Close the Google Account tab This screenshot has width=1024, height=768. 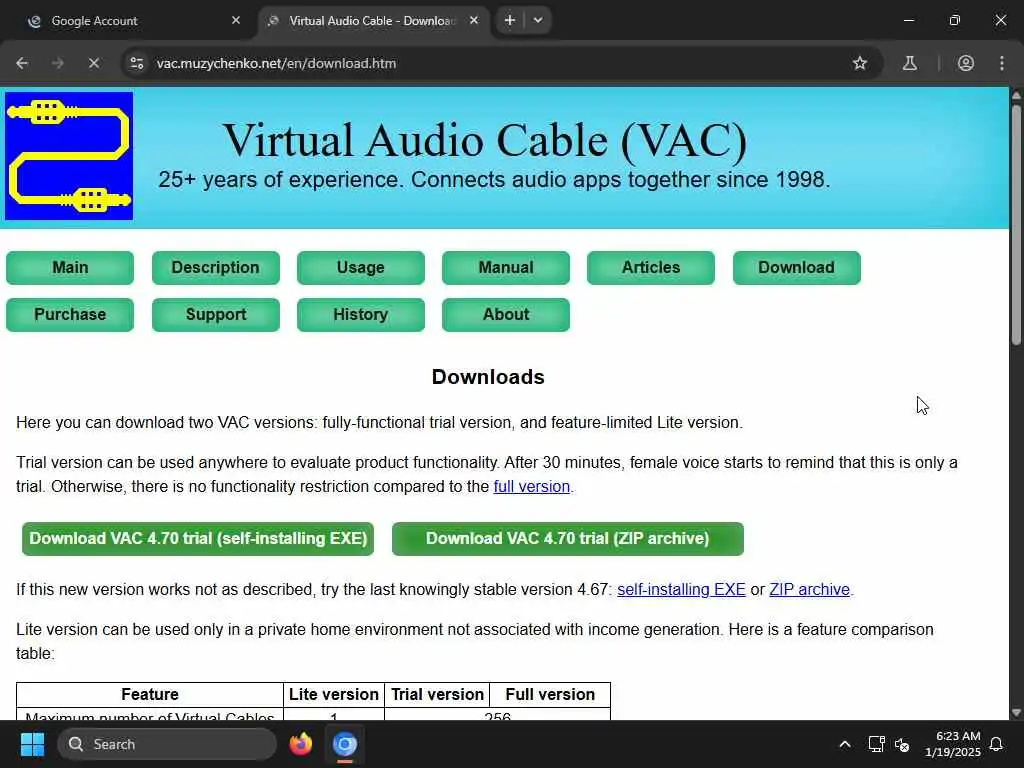[x=236, y=20]
